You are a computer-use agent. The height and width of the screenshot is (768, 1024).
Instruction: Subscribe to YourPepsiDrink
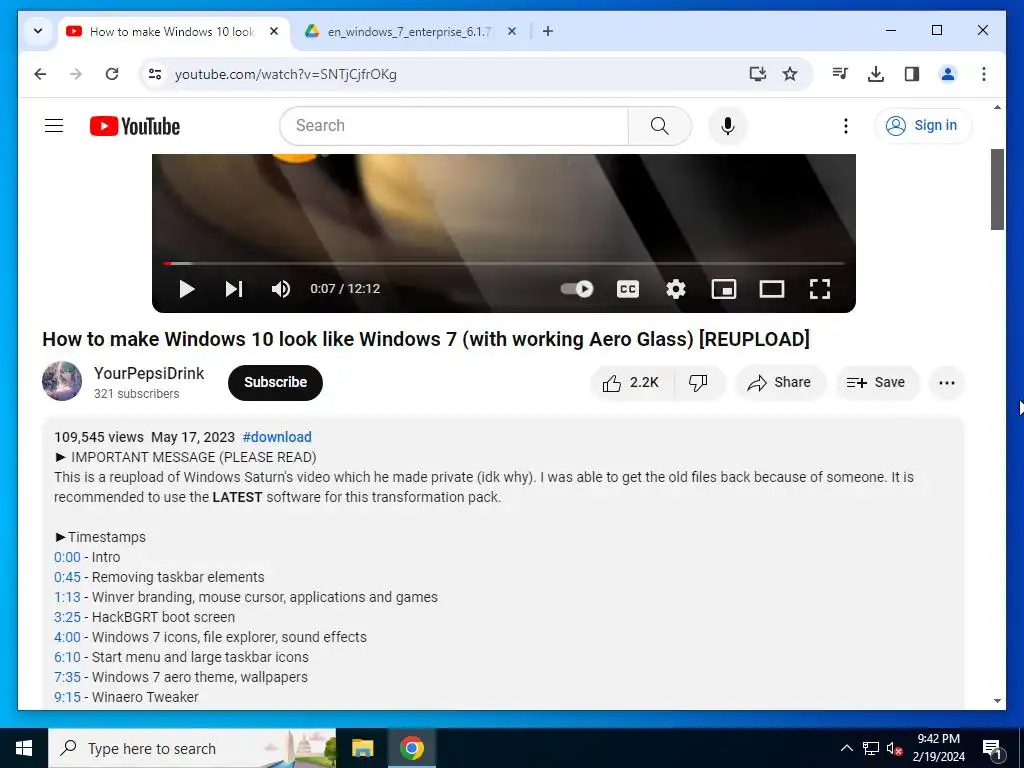pyautogui.click(x=275, y=382)
